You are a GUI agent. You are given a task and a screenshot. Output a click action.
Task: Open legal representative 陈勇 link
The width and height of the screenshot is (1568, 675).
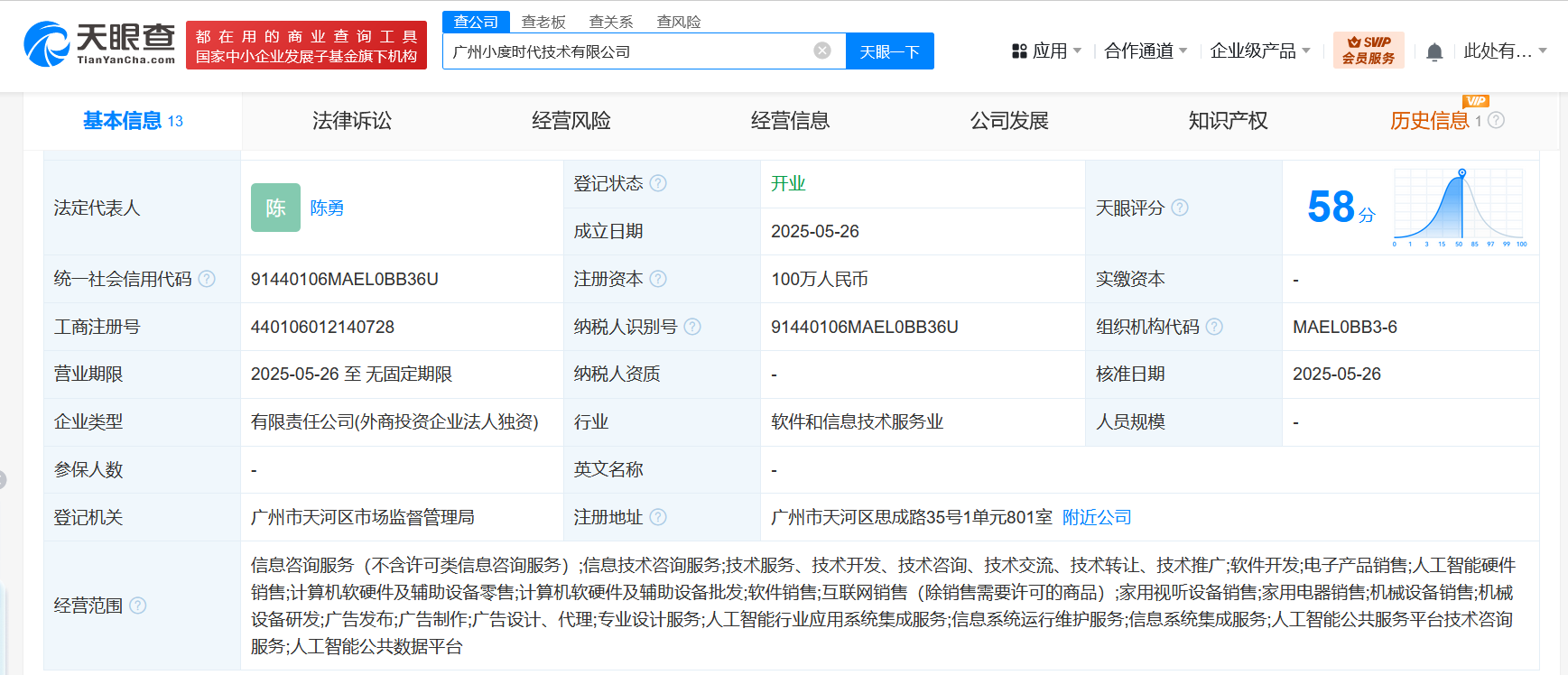(327, 208)
